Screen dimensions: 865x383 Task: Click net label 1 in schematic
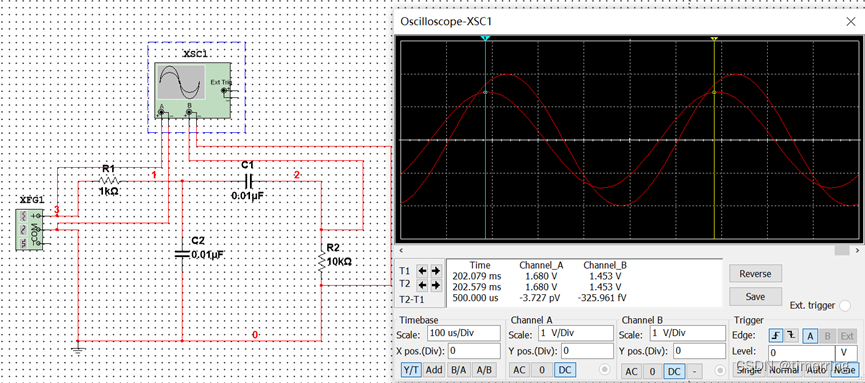pyautogui.click(x=155, y=174)
